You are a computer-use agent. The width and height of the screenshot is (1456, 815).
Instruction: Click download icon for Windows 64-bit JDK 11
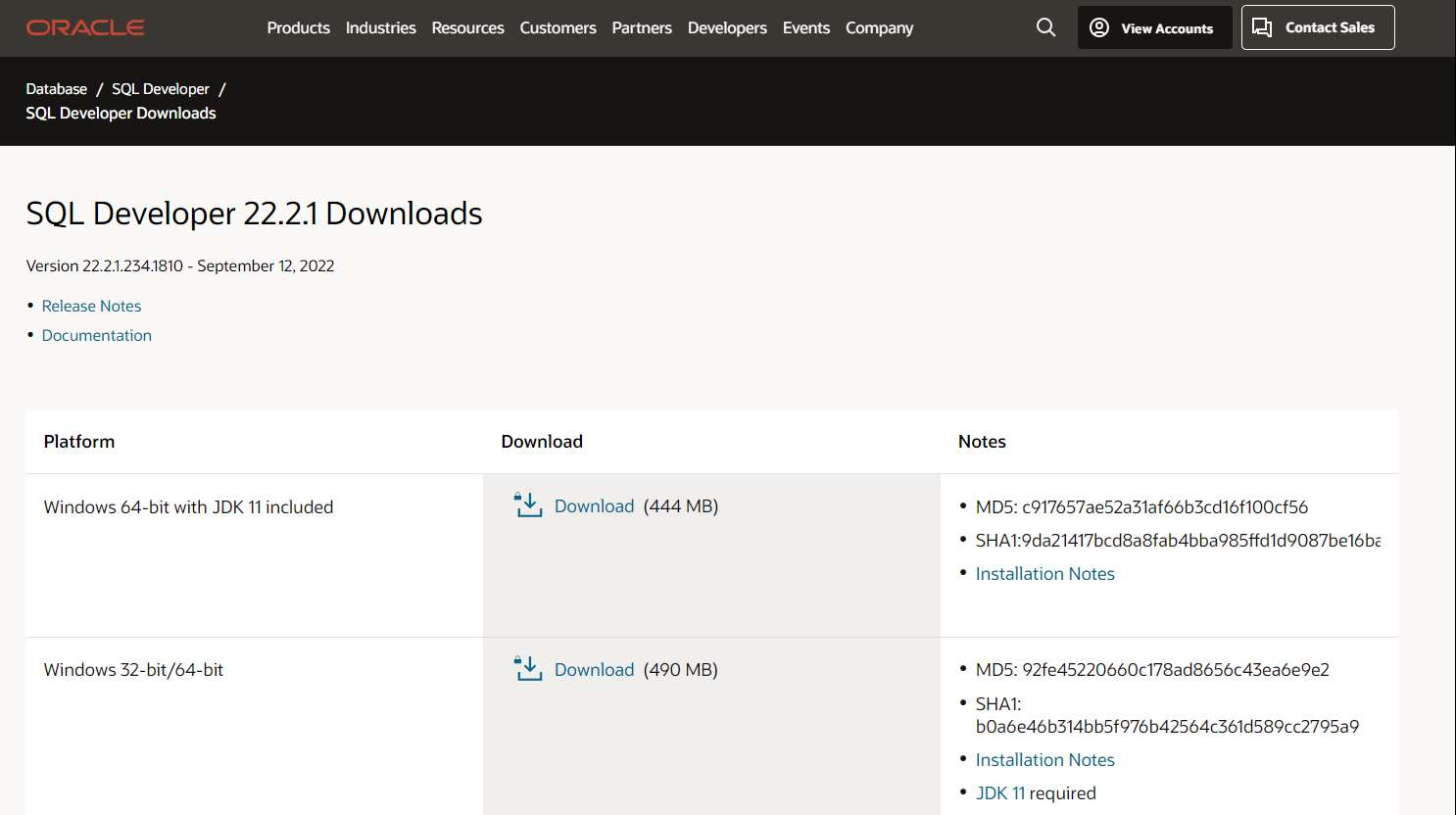click(x=528, y=504)
